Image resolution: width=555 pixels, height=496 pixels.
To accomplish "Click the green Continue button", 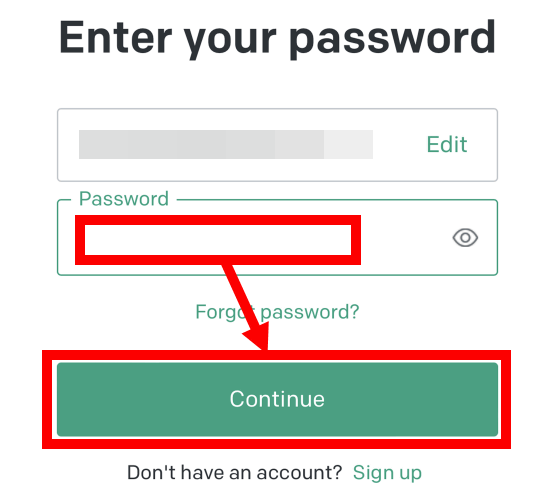I will (x=278, y=399).
